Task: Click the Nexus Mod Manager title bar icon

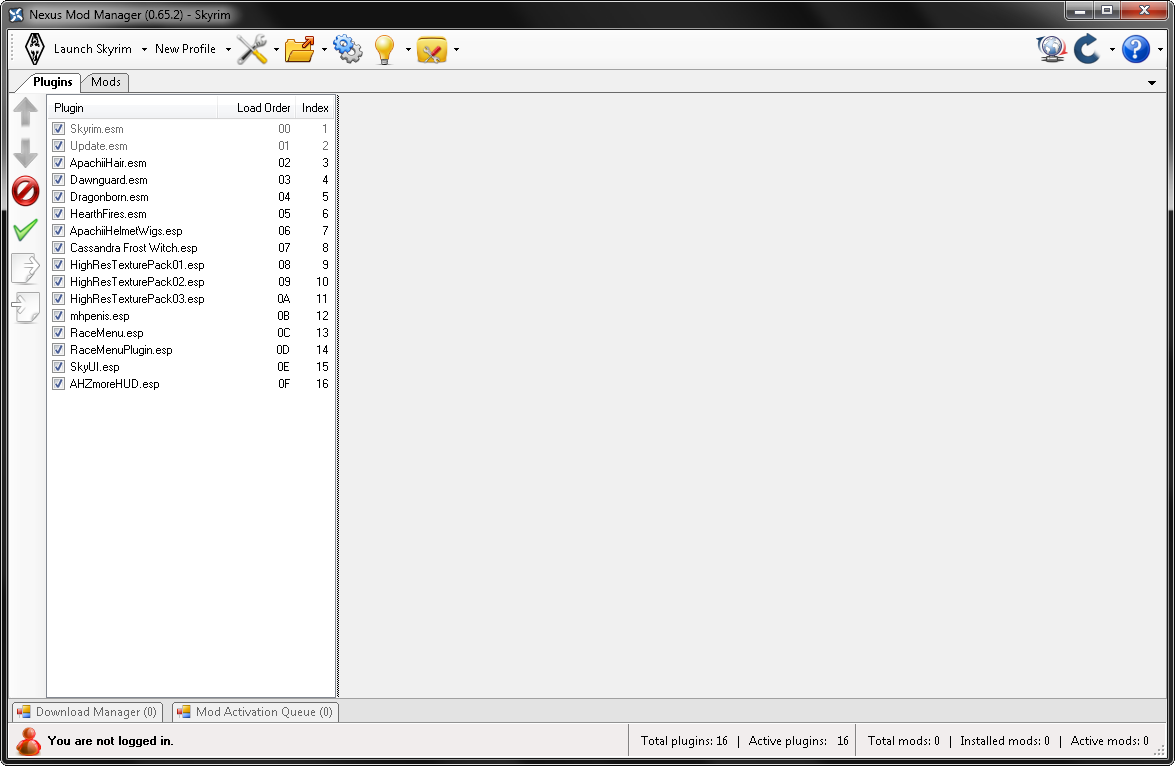Action: tap(16, 14)
